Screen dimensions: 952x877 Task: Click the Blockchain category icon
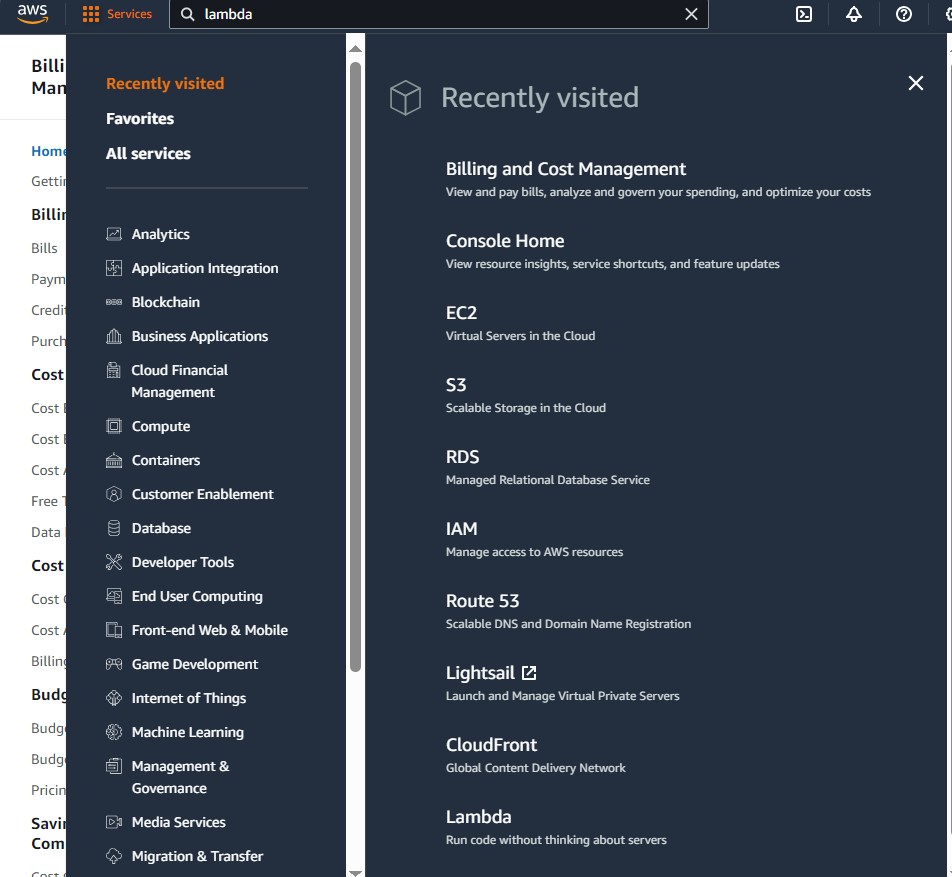114,302
